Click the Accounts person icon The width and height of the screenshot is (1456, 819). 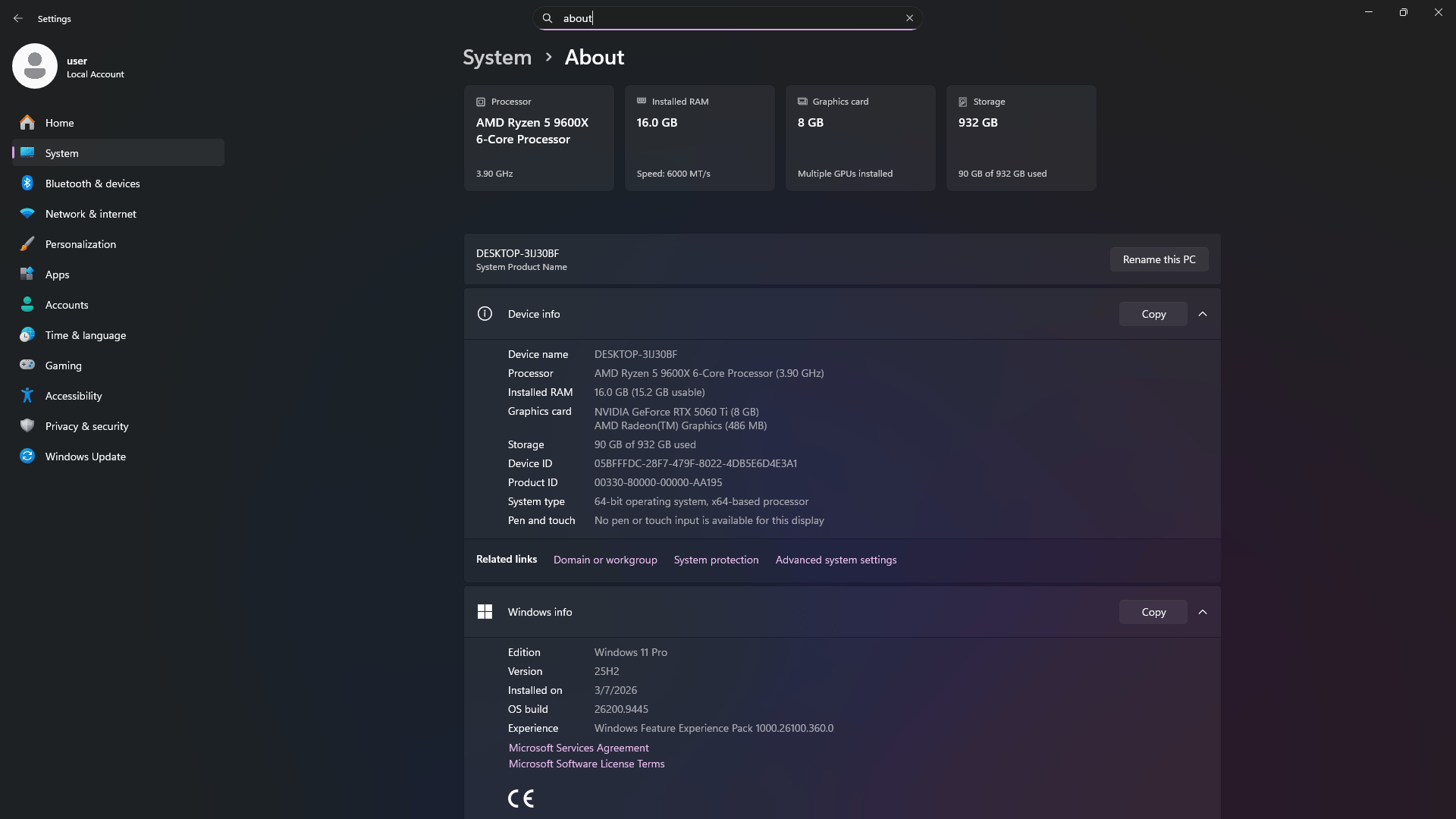pos(27,304)
